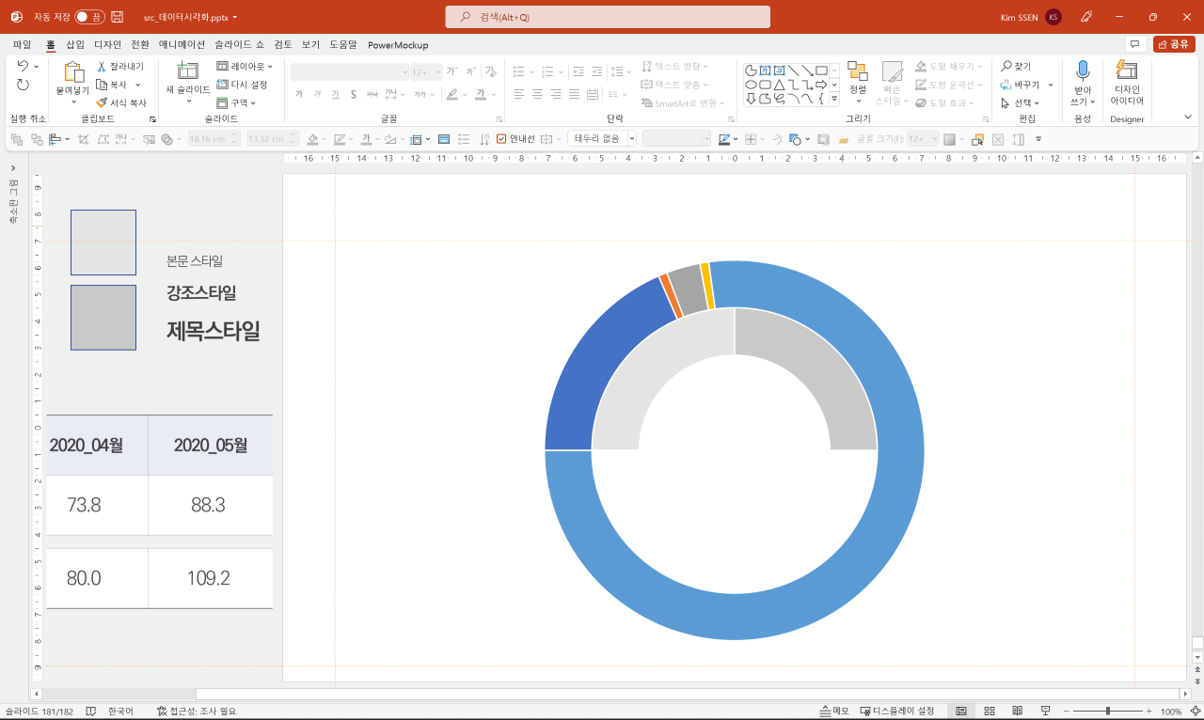Click Format Painter (서식 복사)
The width and height of the screenshot is (1204, 720).
pyautogui.click(x=122, y=102)
